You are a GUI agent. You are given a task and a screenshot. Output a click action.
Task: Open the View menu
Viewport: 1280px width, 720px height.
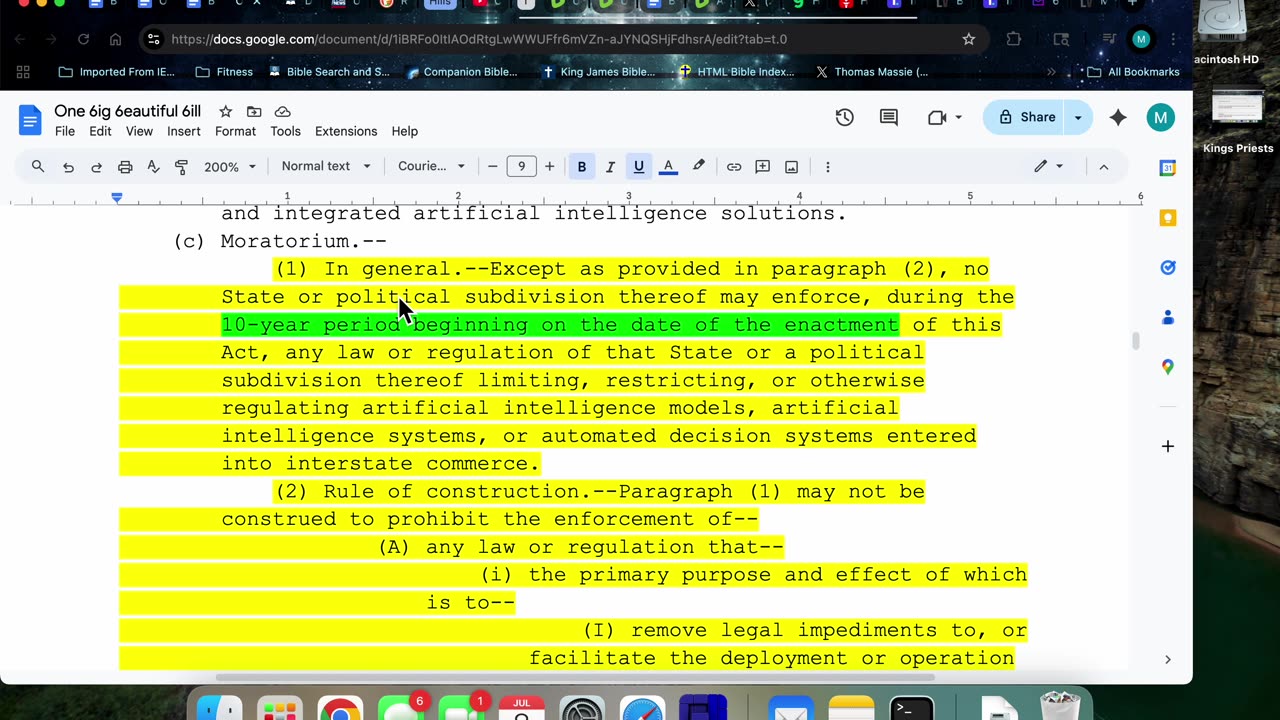click(x=139, y=131)
